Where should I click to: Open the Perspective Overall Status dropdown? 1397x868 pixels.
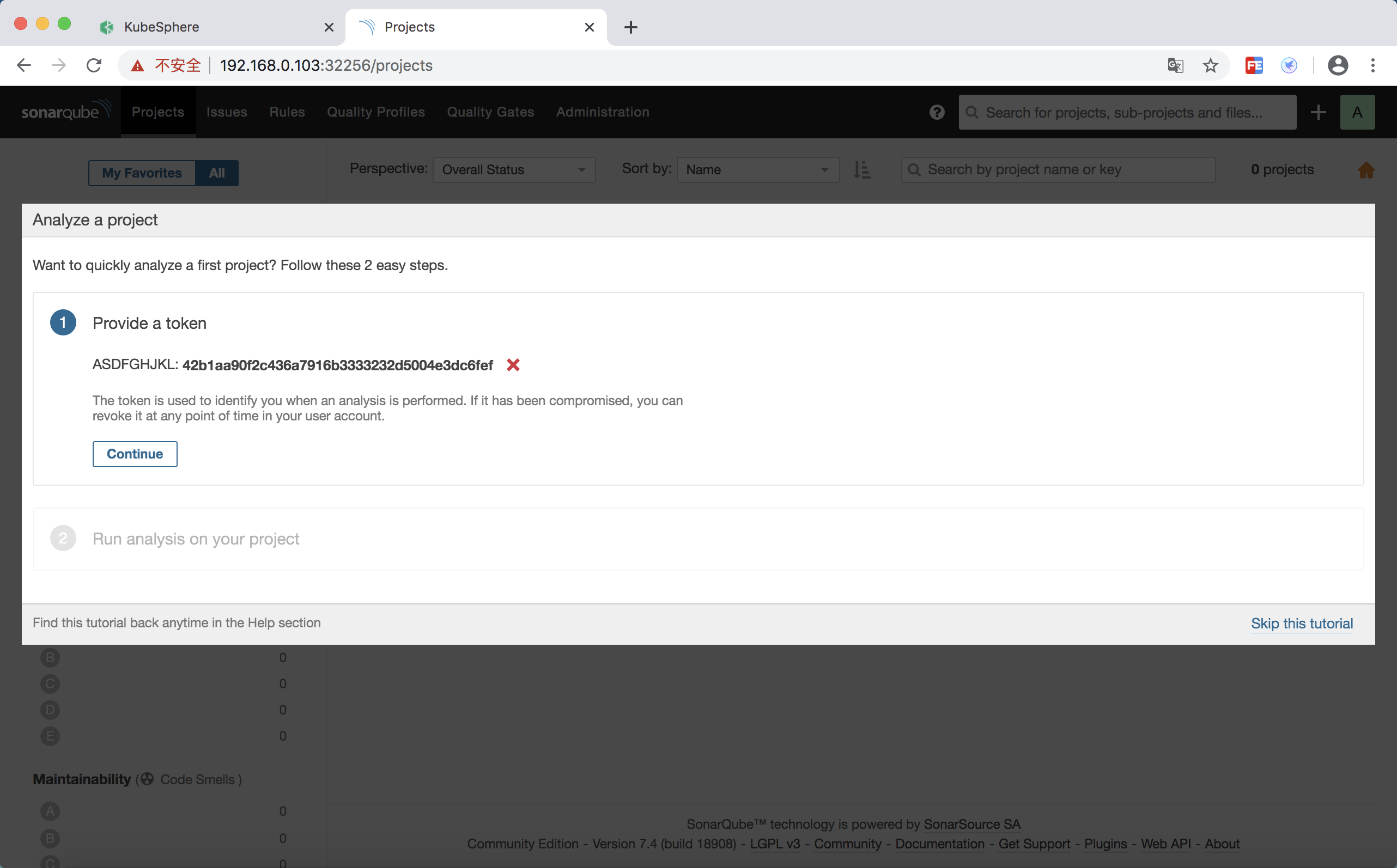click(514, 170)
